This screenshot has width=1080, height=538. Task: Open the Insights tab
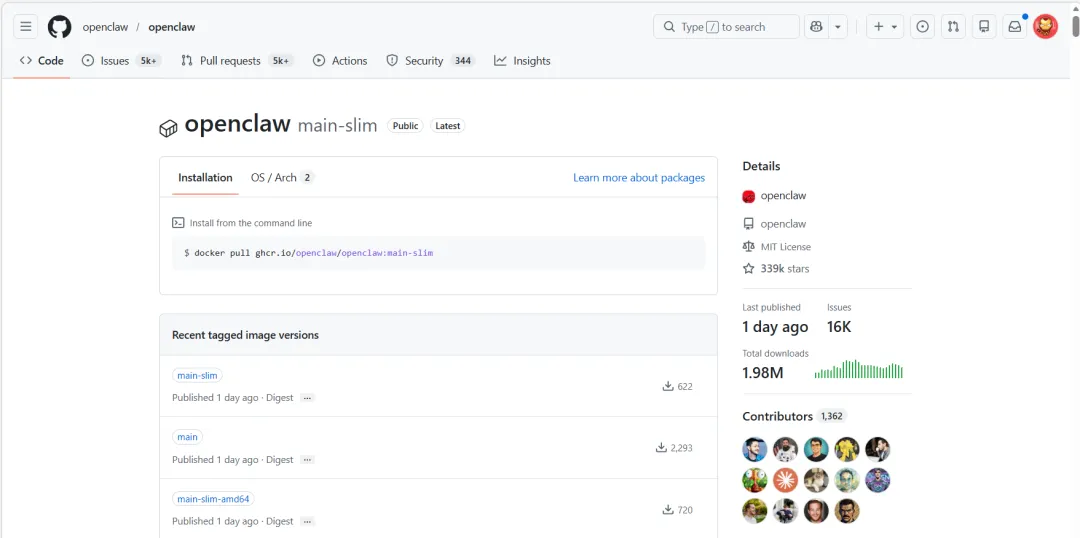tap(522, 61)
